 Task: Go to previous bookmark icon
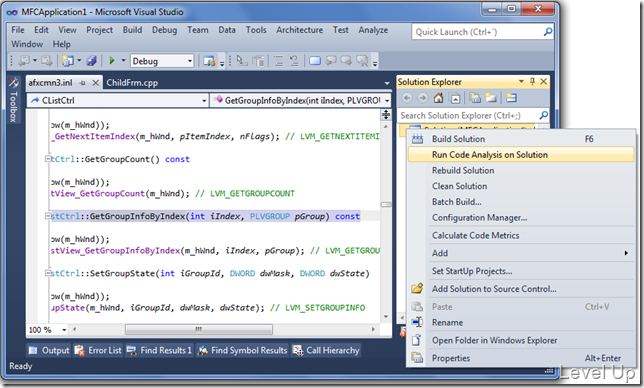(x=331, y=61)
